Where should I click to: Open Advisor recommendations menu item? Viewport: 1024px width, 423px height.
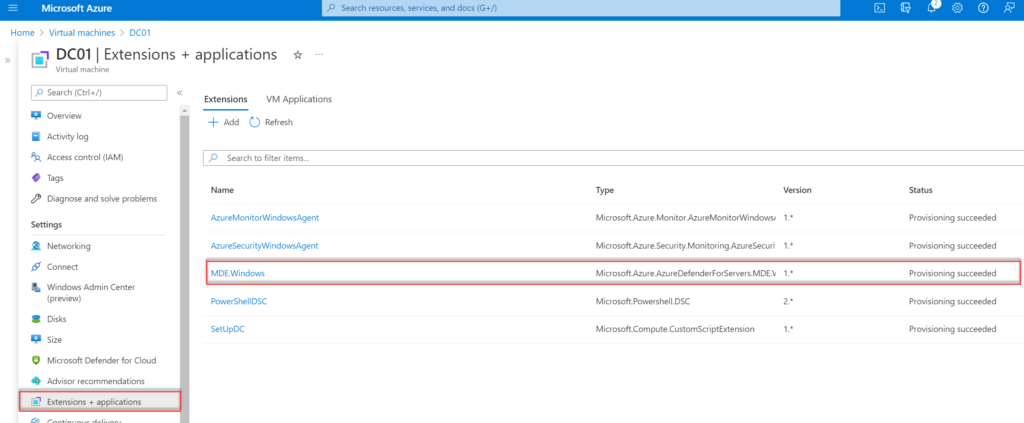98,381
